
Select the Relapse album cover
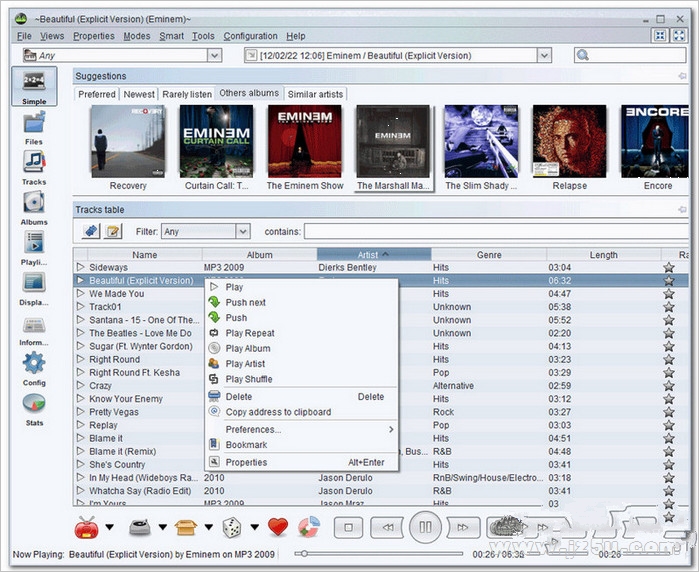pyautogui.click(x=569, y=141)
